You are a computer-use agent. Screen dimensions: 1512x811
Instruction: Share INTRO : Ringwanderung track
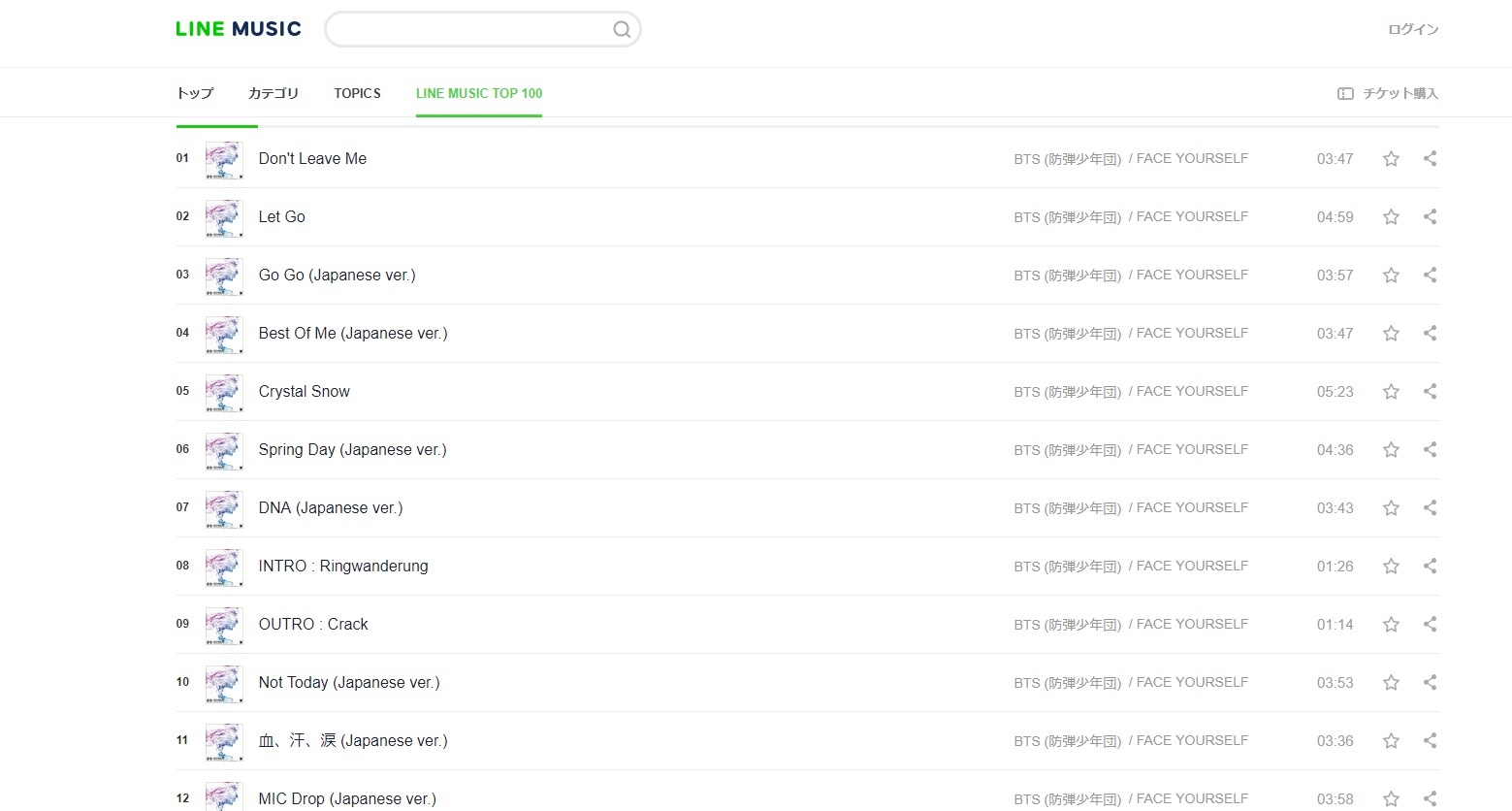1430,567
